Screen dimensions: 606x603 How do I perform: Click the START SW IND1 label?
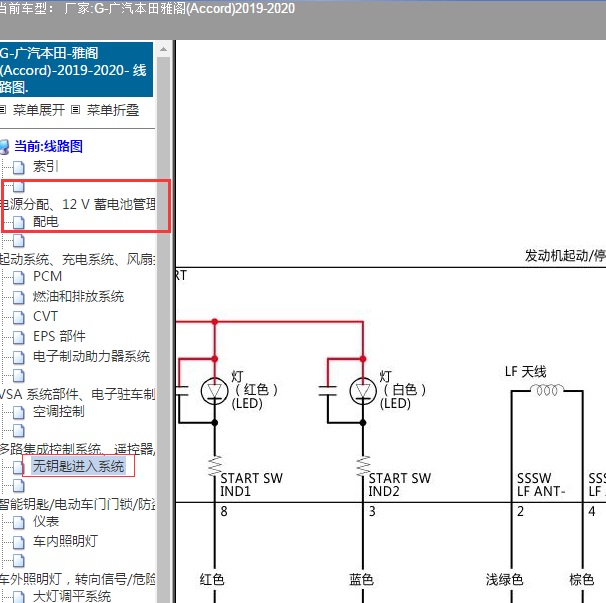pyautogui.click(x=251, y=485)
